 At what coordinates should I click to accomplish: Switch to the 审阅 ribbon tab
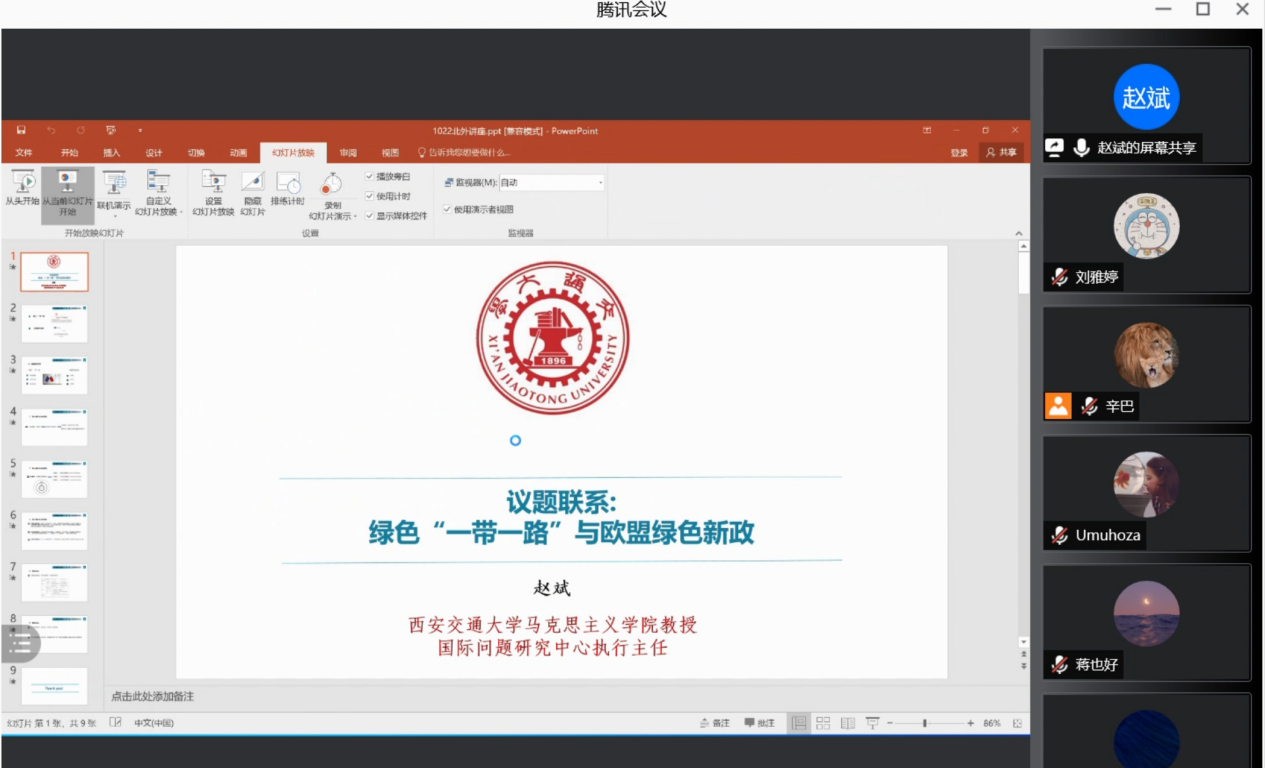click(348, 153)
